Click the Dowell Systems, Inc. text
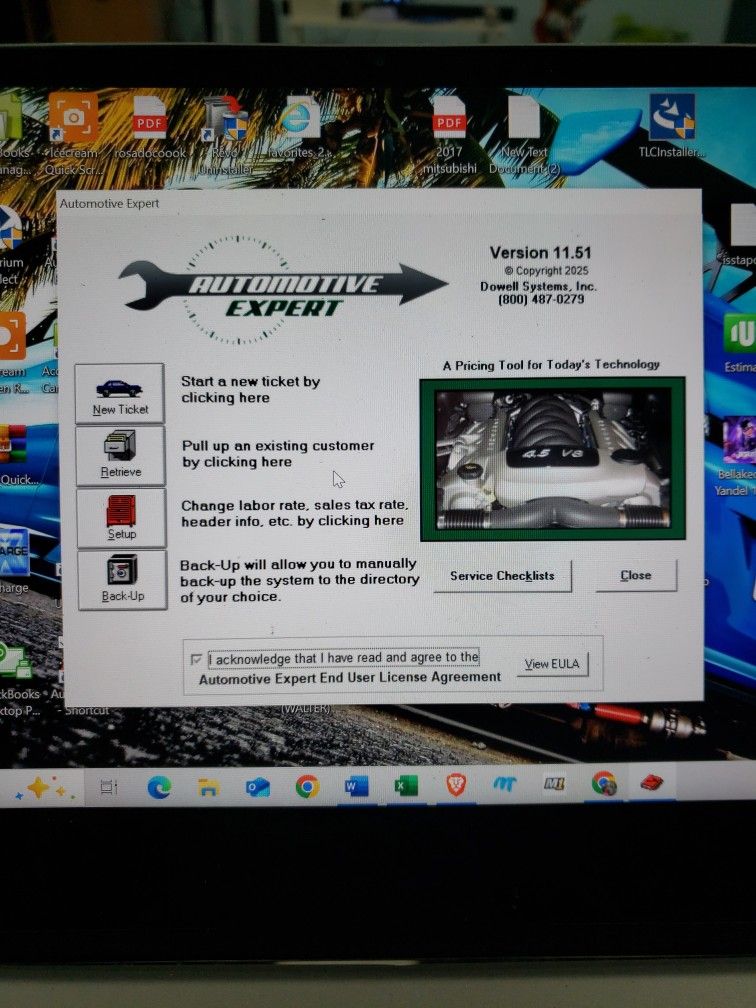Viewport: 756px width, 1008px height. [x=539, y=286]
